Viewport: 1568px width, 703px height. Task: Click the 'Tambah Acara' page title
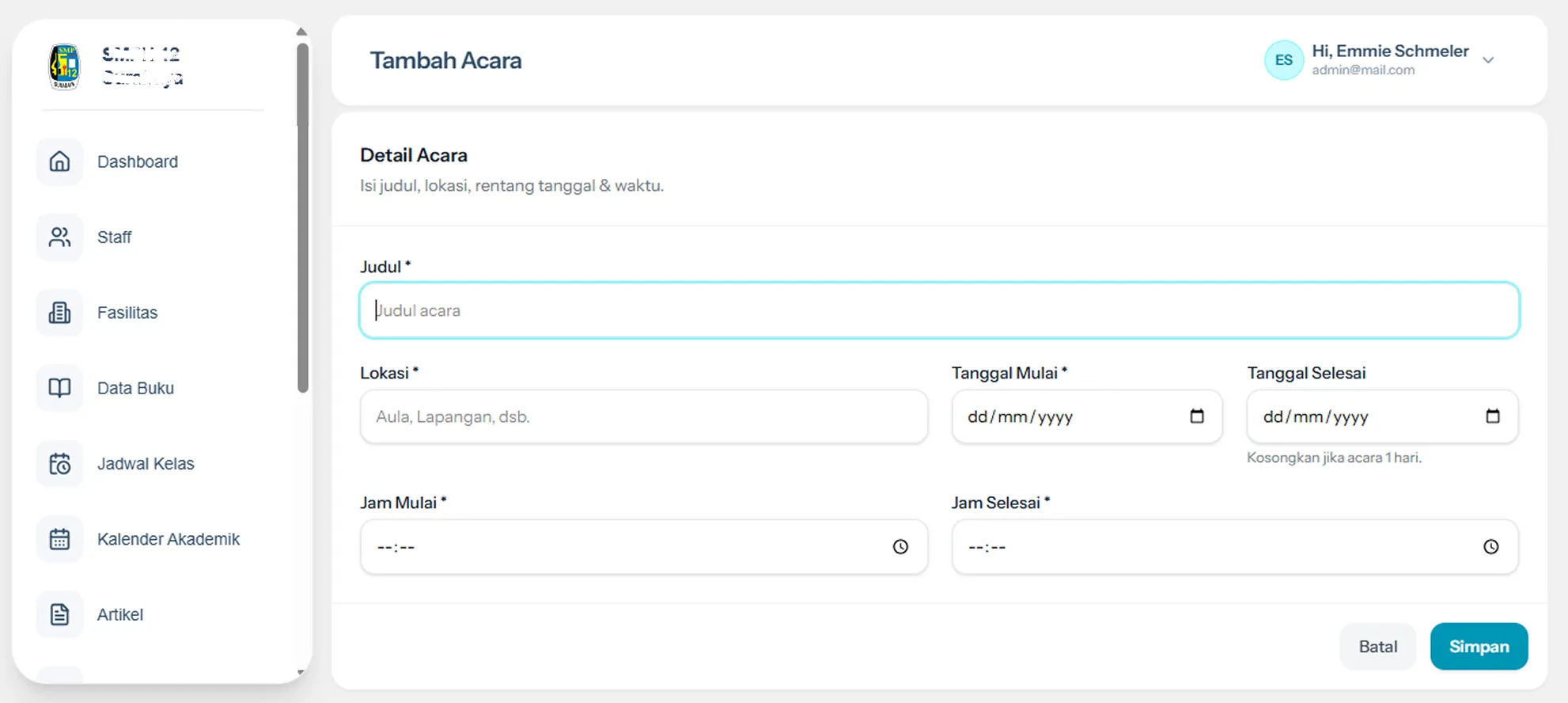445,60
